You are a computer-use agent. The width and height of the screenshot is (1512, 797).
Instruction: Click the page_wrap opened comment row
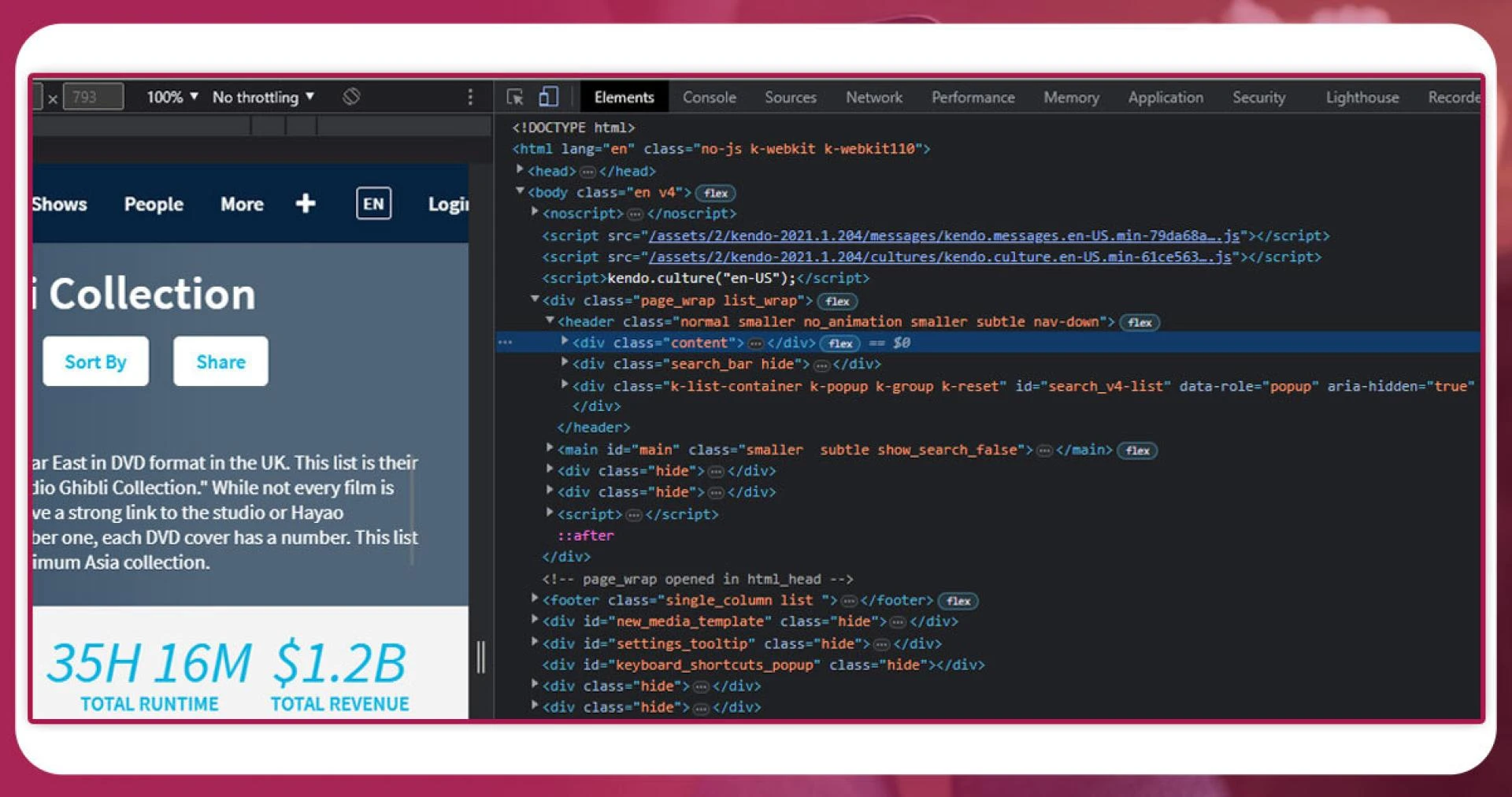698,579
